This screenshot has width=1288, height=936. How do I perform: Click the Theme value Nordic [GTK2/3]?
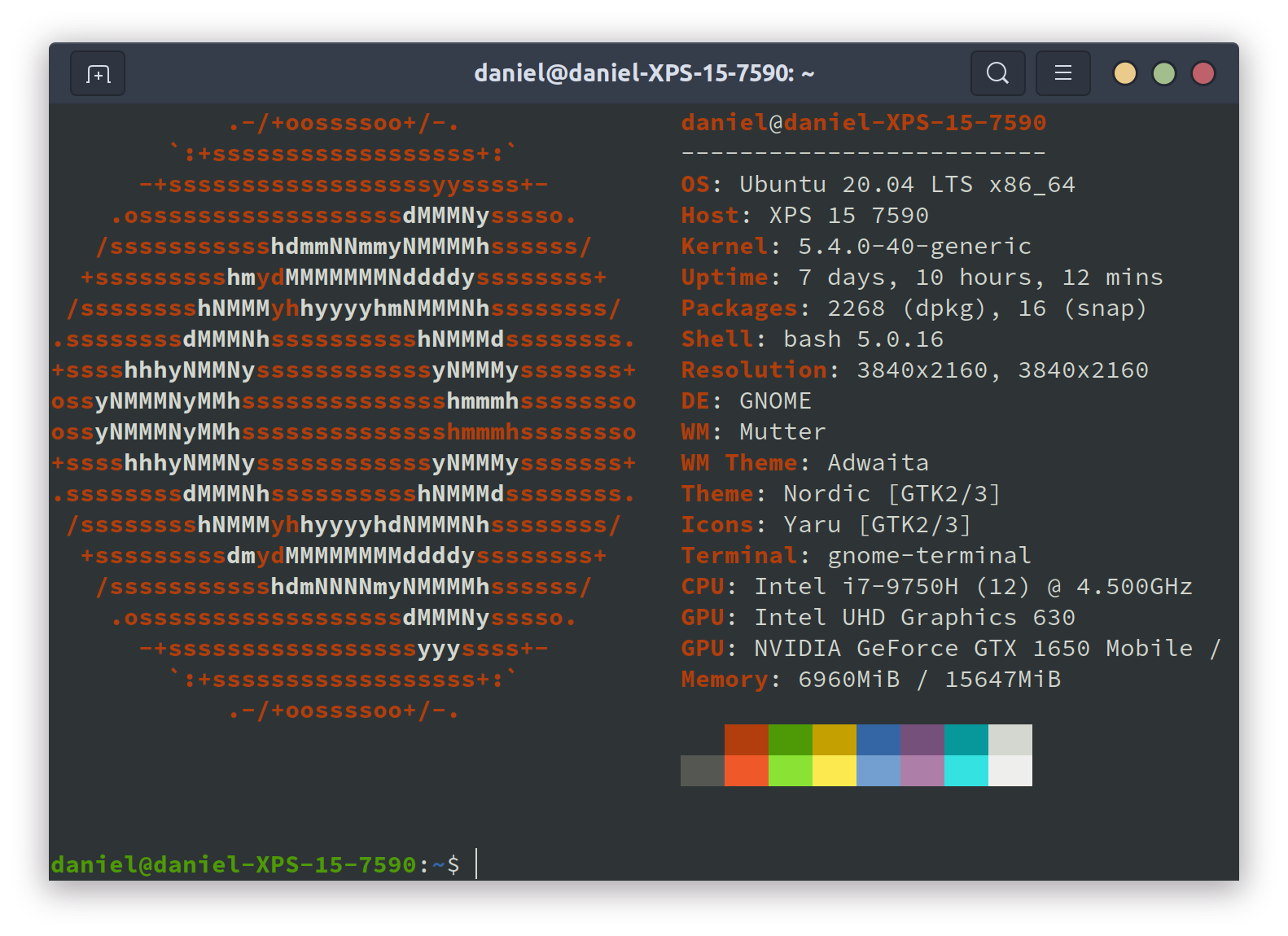892,494
